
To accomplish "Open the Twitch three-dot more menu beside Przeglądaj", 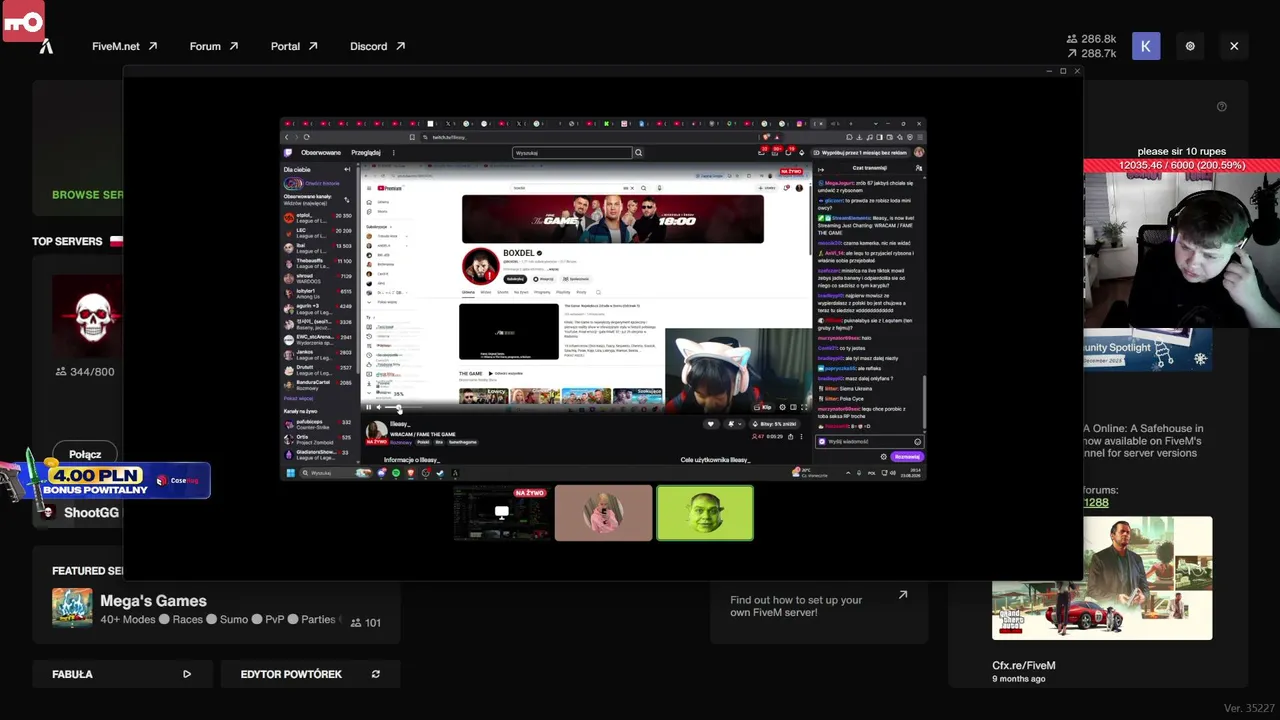I will (393, 153).
